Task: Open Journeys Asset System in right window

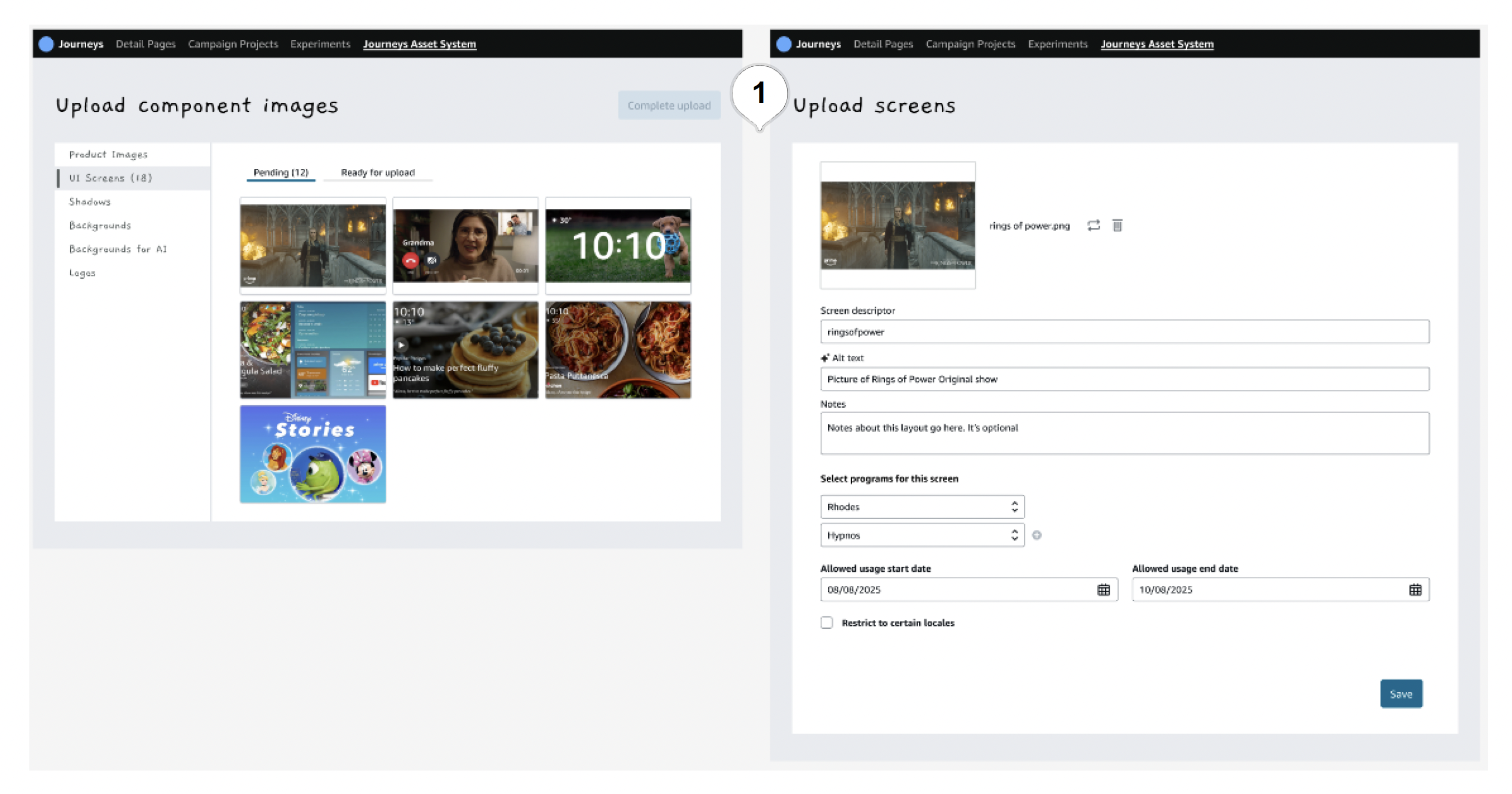Action: coord(1157,44)
